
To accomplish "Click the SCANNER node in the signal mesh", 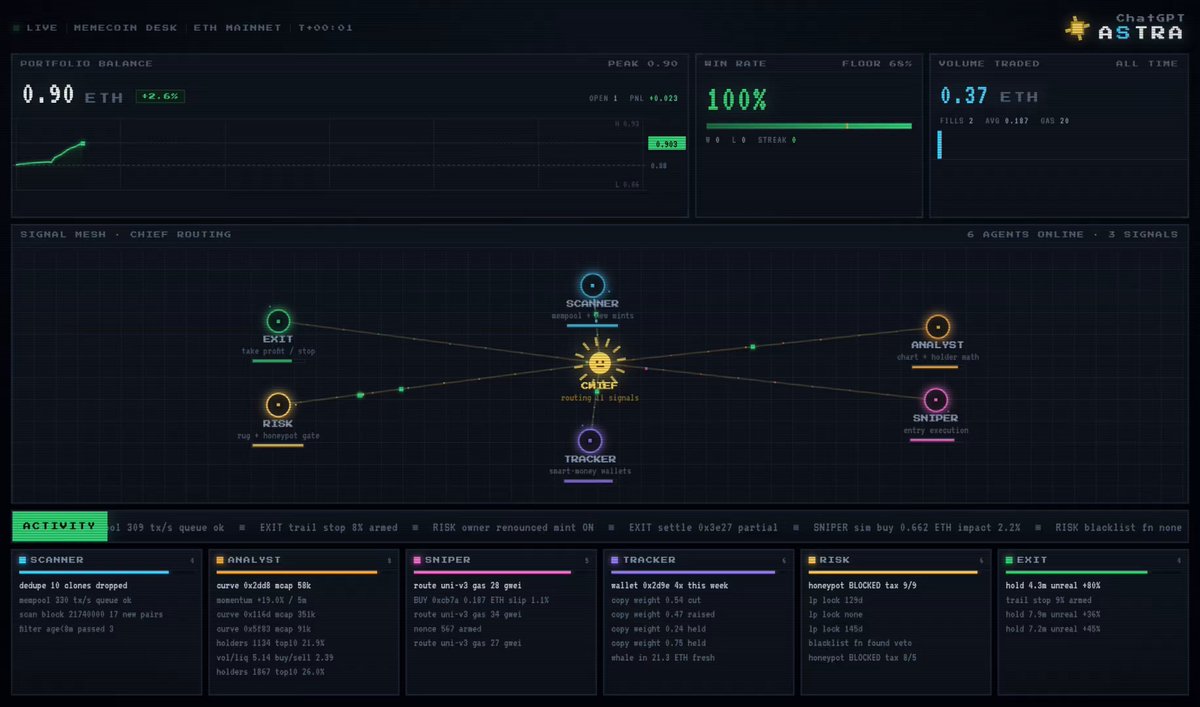I will [593, 285].
